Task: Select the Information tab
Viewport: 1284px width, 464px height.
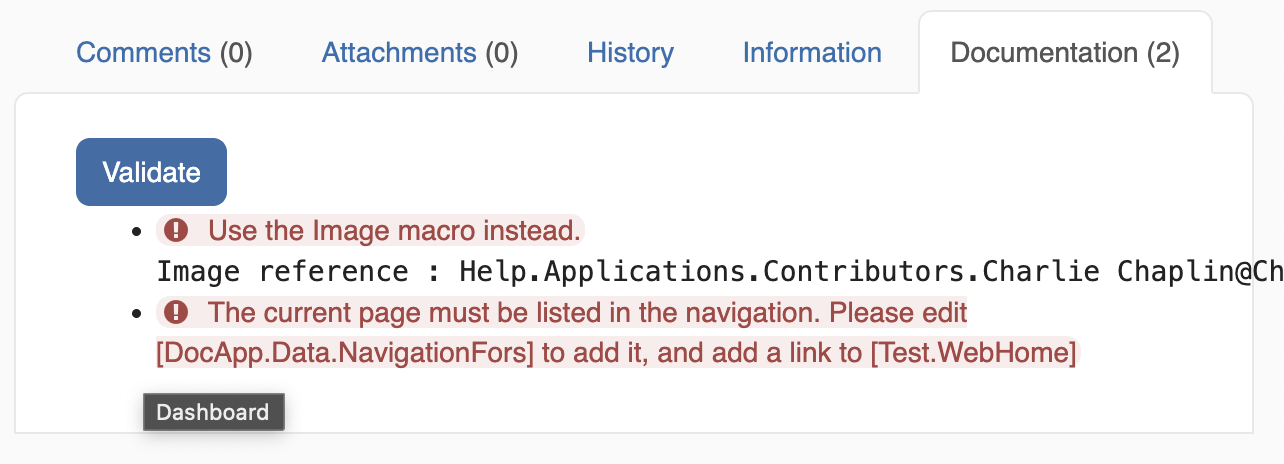Action: 812,53
